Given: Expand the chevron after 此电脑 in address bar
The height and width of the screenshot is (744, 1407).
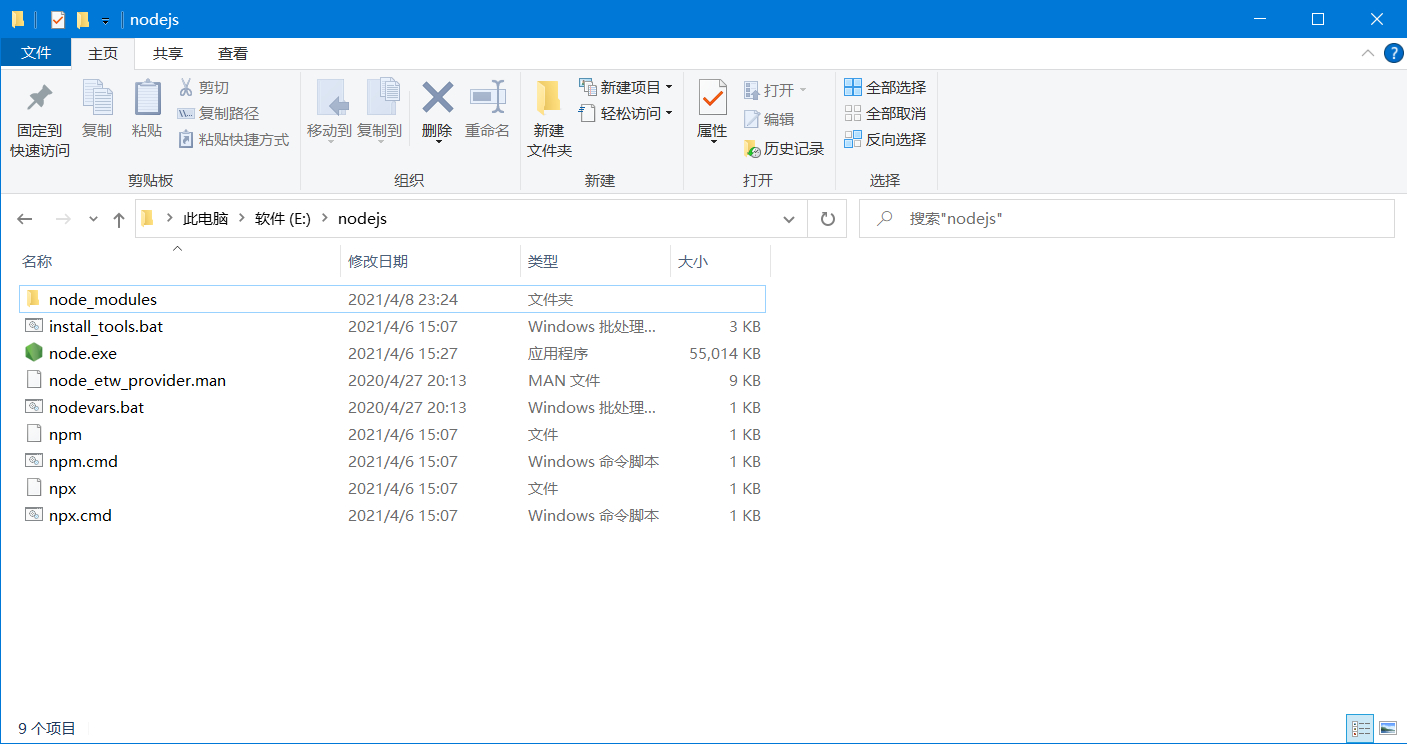Looking at the screenshot, I should [x=241, y=219].
